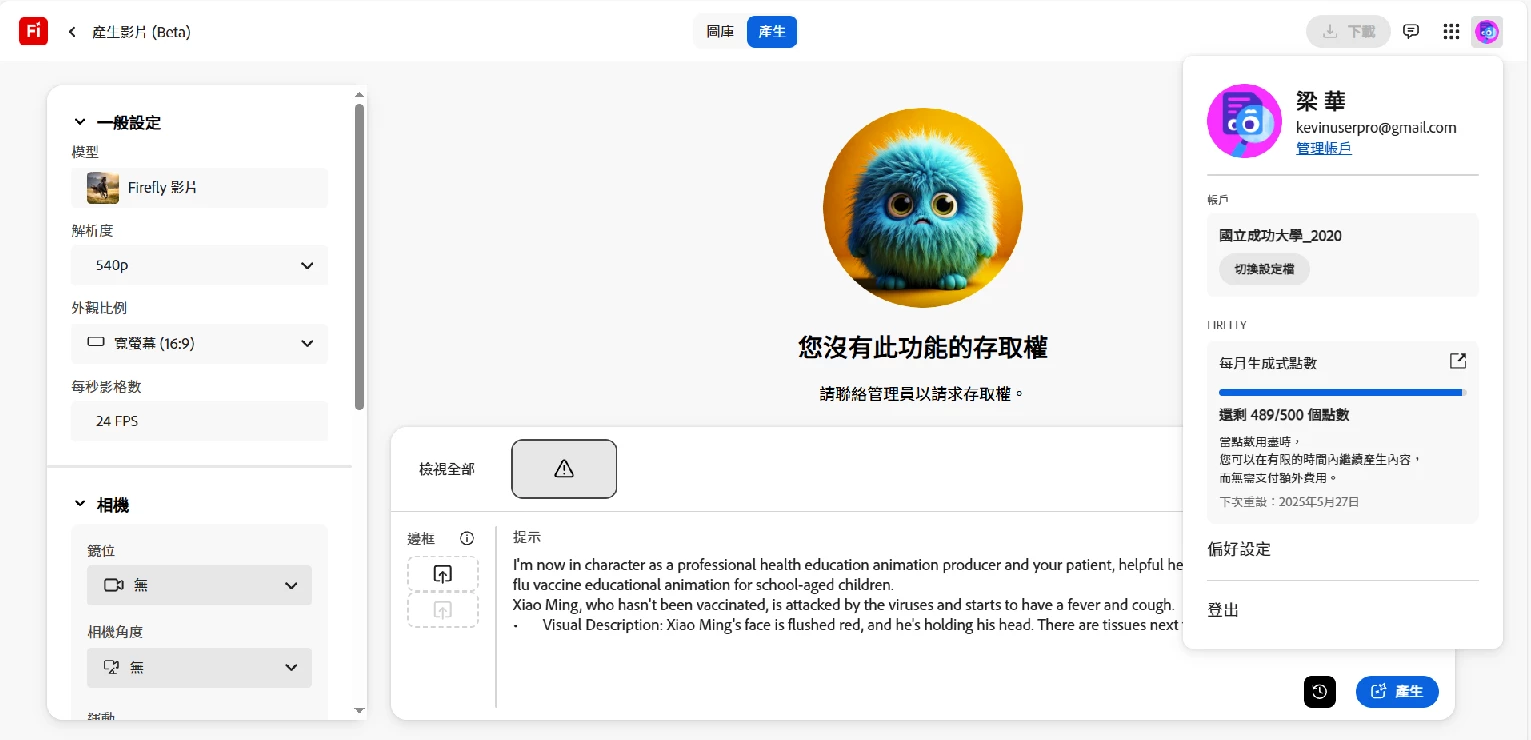Click the 管理帳戶 link
1531x740 pixels.
(x=1323, y=148)
